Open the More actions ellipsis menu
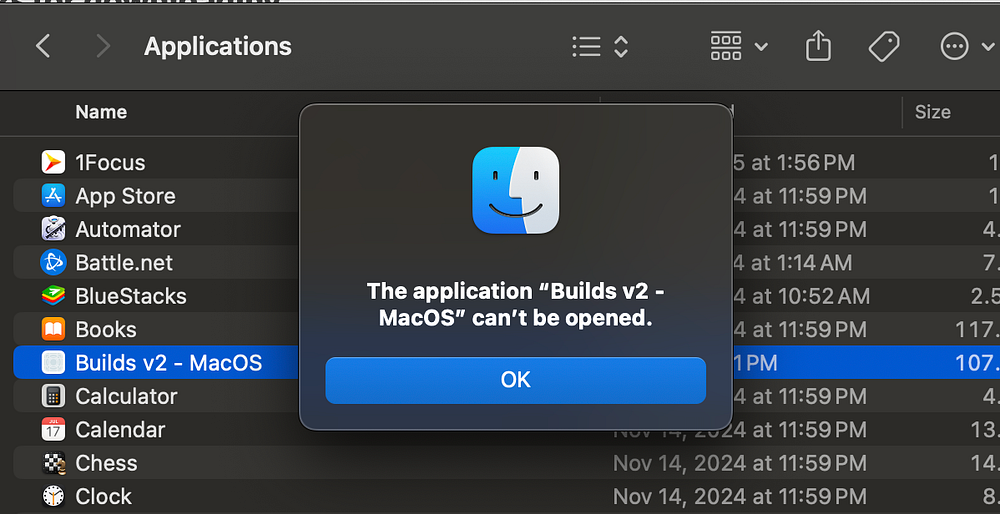The image size is (1000, 514). click(964, 46)
